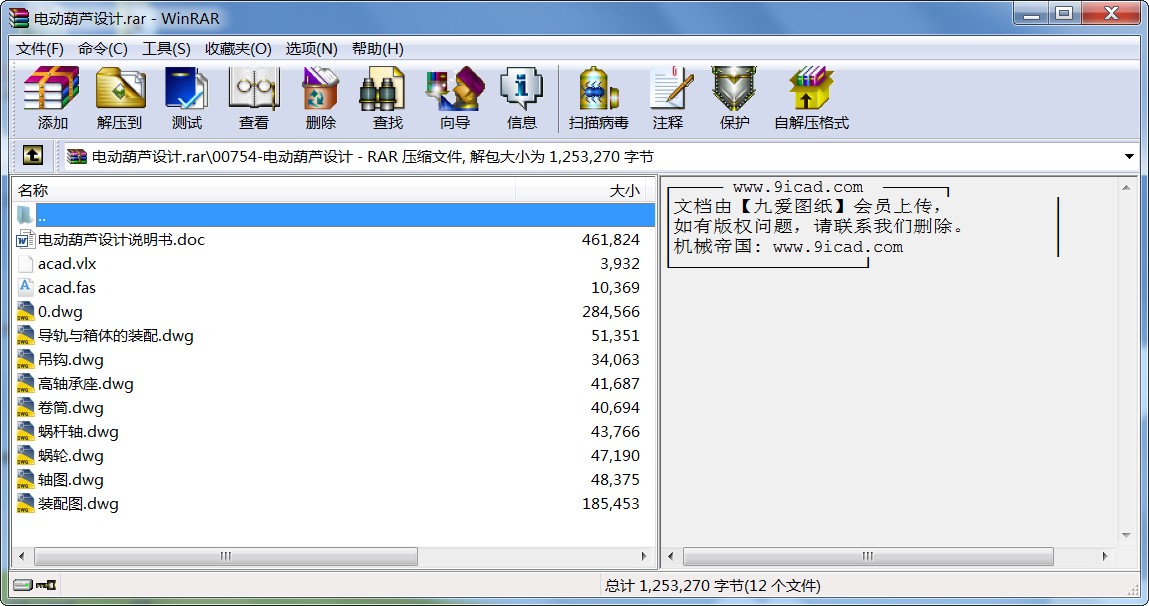Click the 扫描病毒 (Virus Scan) icon
The height and width of the screenshot is (606, 1149).
point(598,89)
